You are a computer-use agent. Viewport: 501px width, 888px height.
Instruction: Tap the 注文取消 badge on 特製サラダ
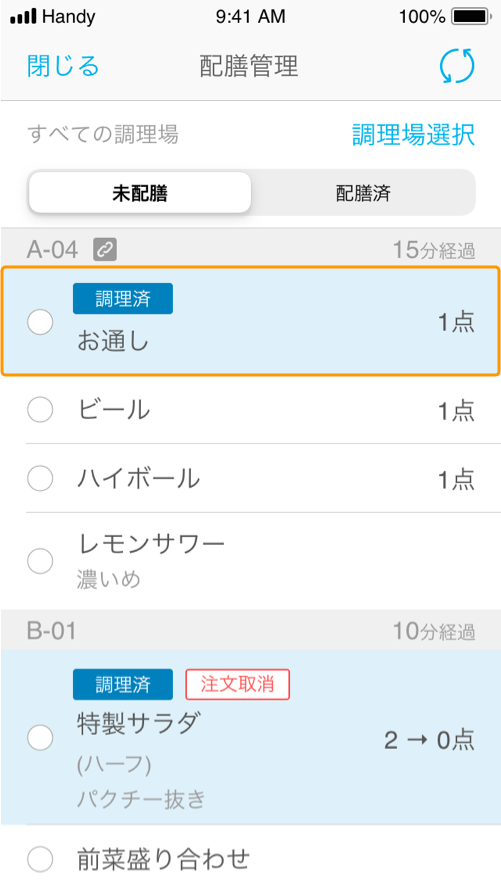pyautogui.click(x=238, y=684)
